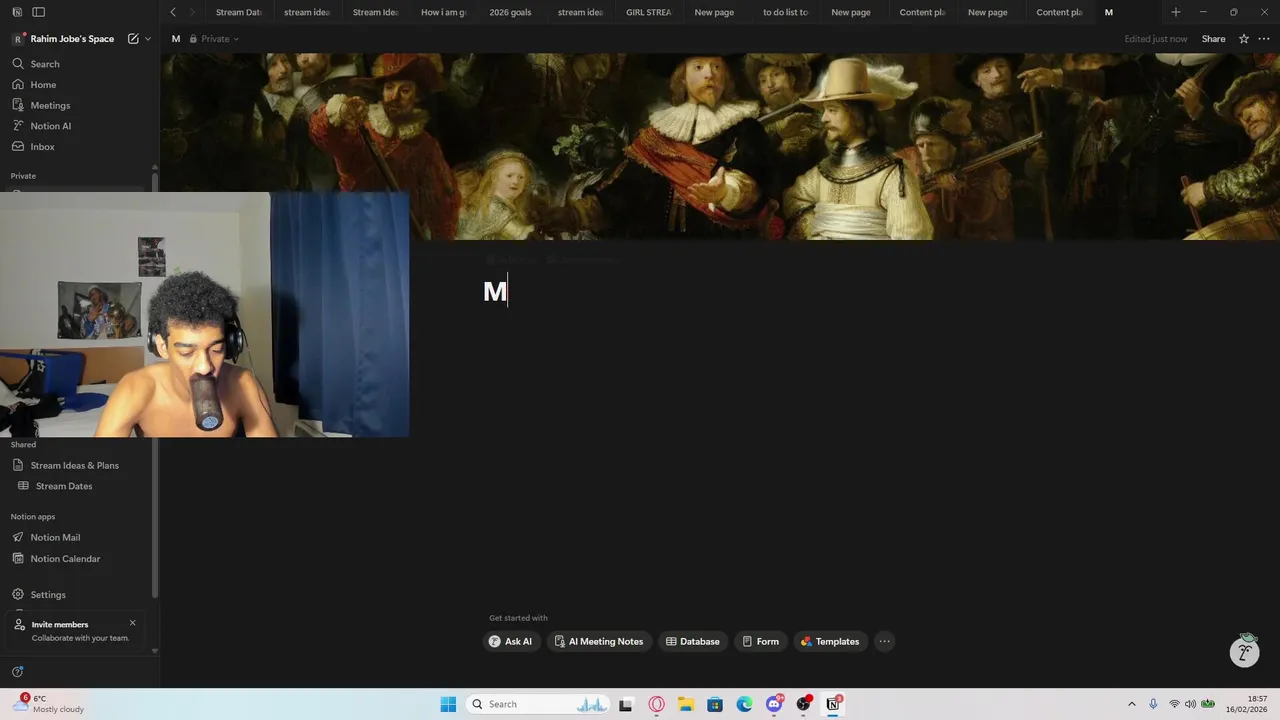The height and width of the screenshot is (720, 1280).
Task: Open the help icon at sidebar bottom
Action: [x=17, y=672]
